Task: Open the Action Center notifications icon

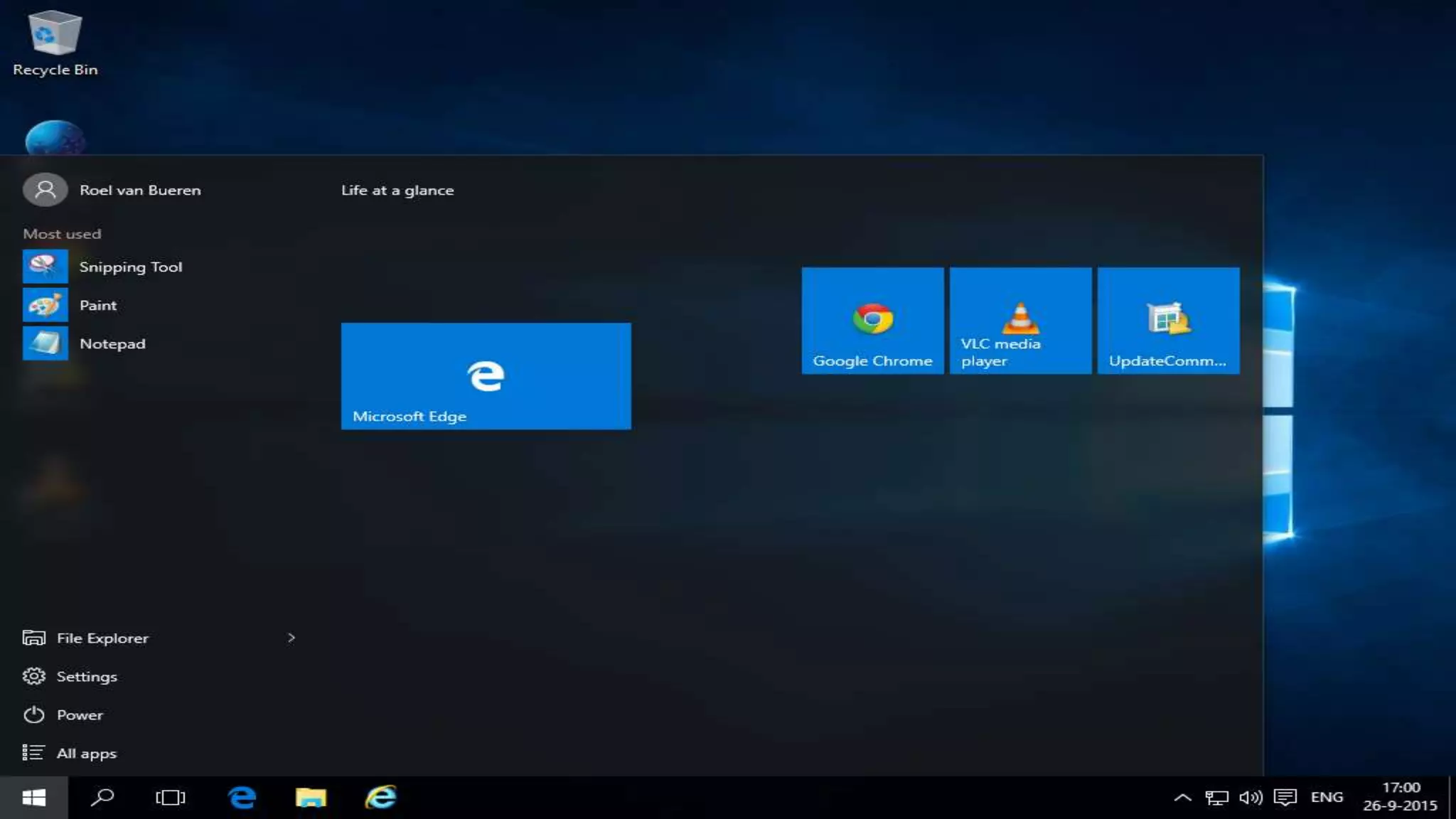Action: 1285,798
